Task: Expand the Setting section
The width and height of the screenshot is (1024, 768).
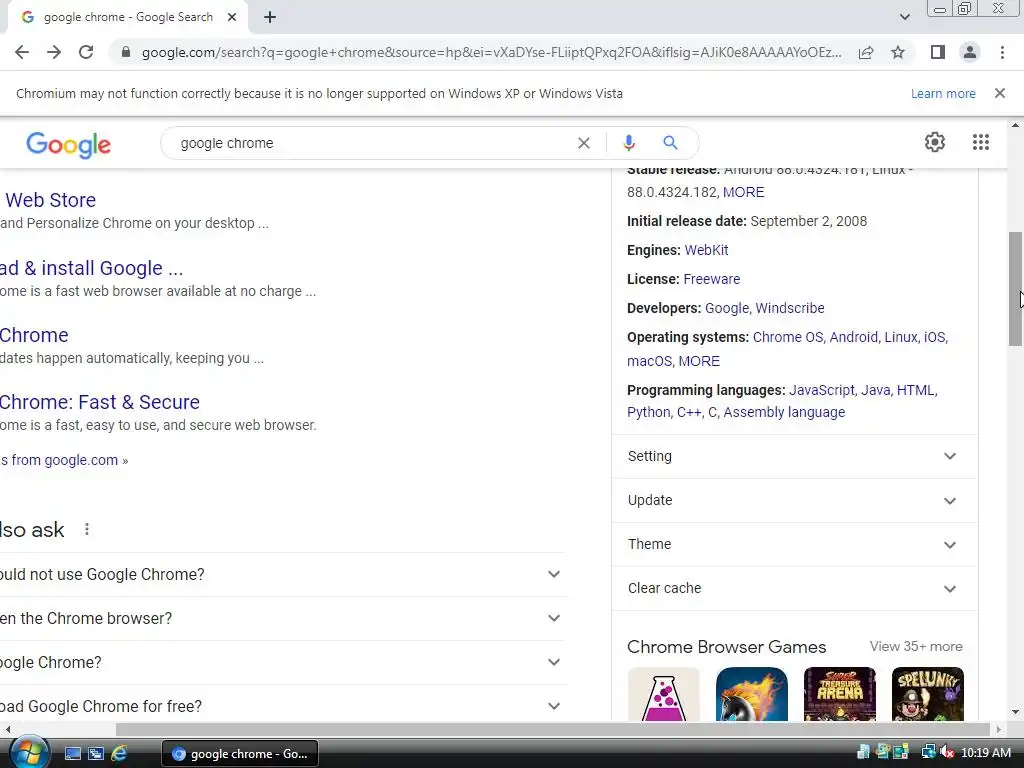Action: 795,456
